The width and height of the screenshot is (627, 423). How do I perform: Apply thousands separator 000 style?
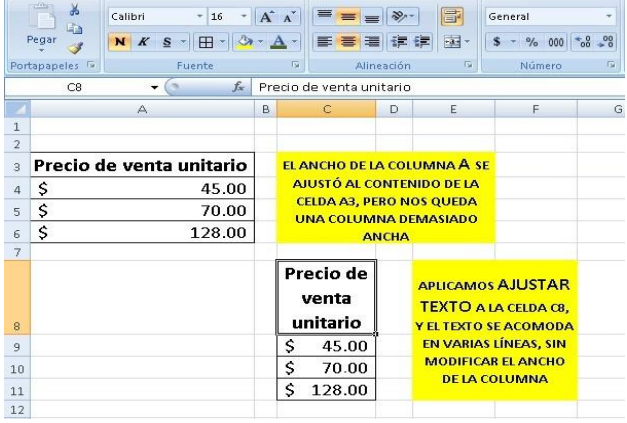pos(556,42)
